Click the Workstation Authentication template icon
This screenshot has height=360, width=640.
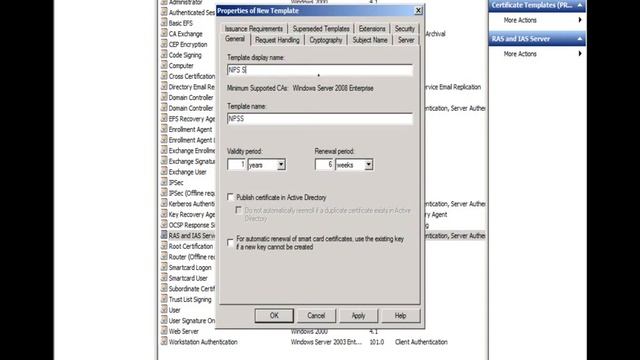click(x=164, y=341)
